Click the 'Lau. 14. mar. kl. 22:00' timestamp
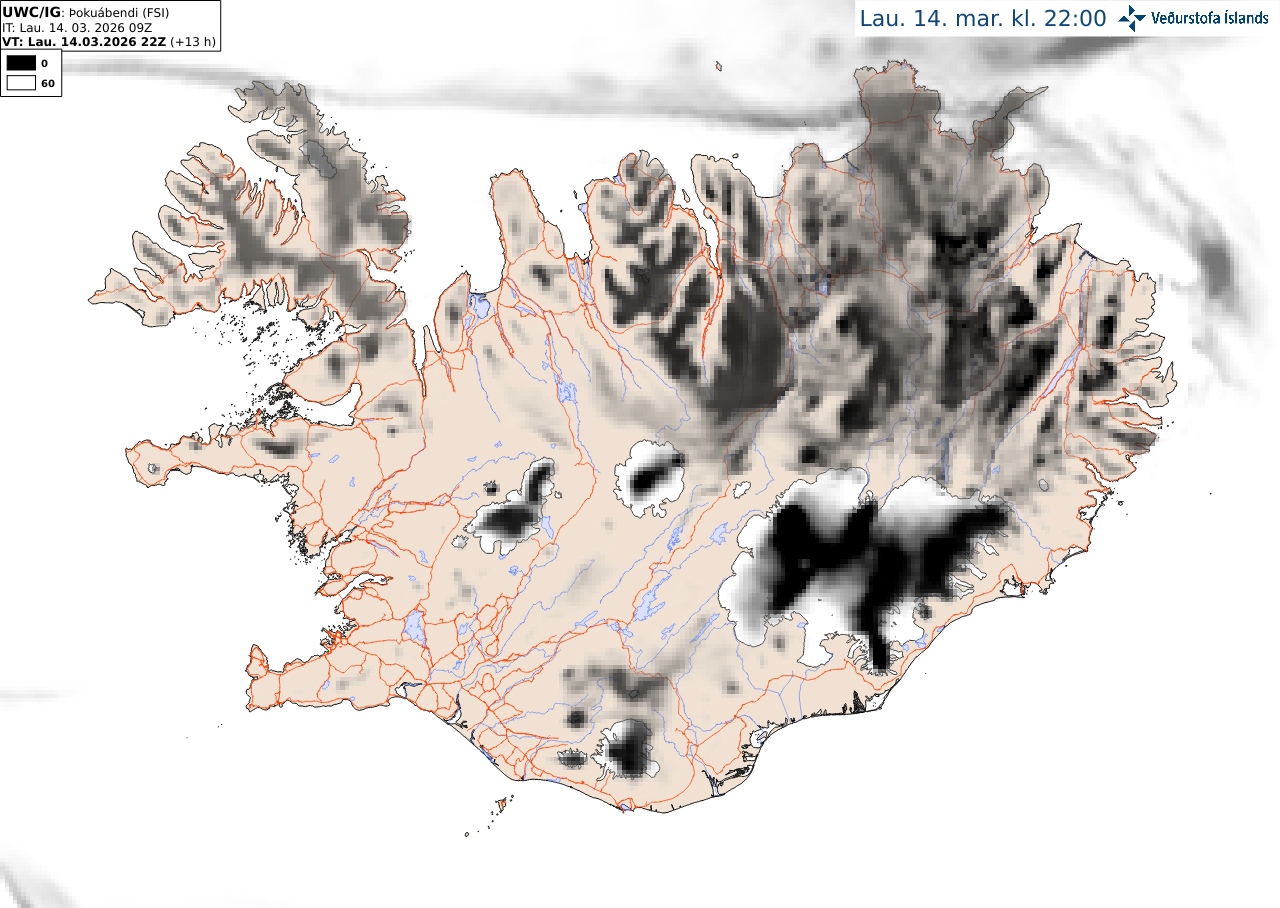Viewport: 1280px width, 908px height. coord(983,18)
